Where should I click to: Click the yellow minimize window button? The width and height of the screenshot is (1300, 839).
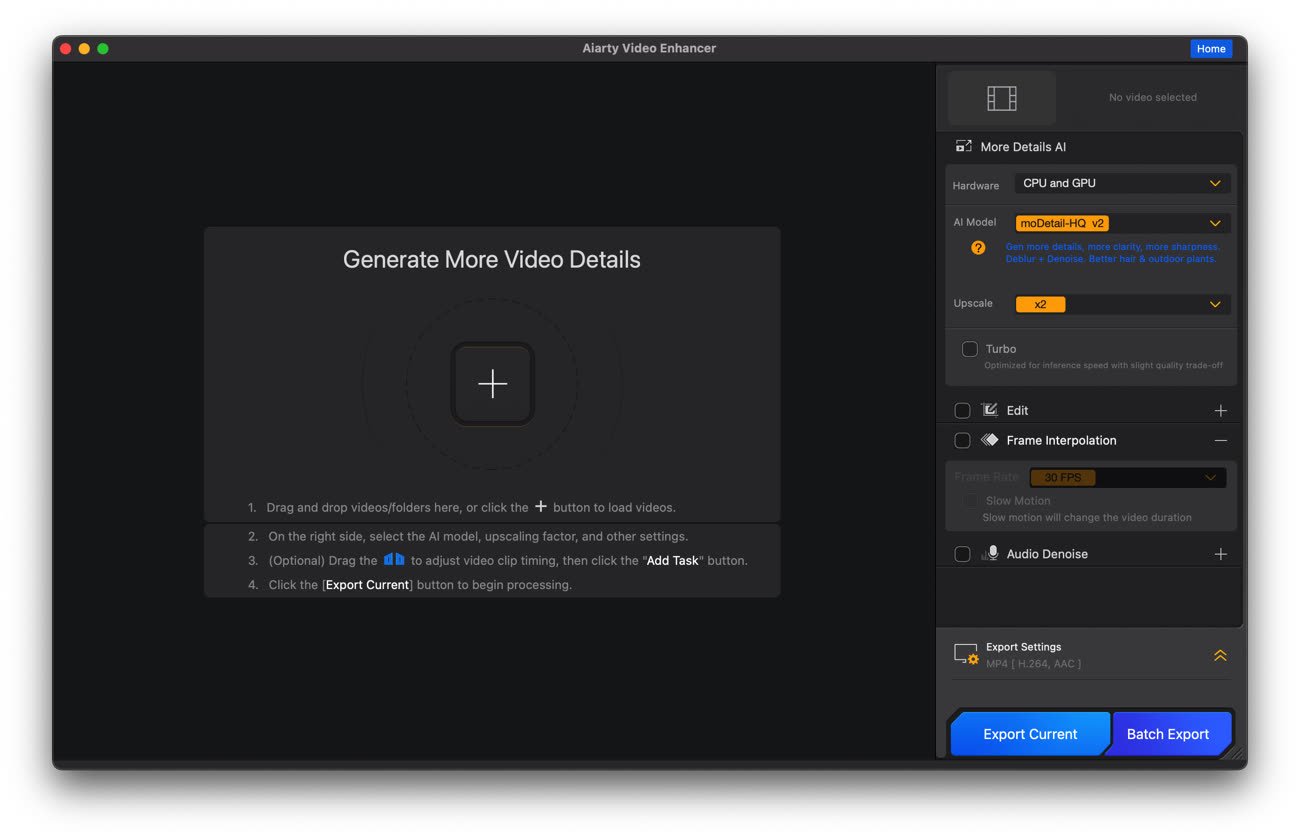click(84, 48)
